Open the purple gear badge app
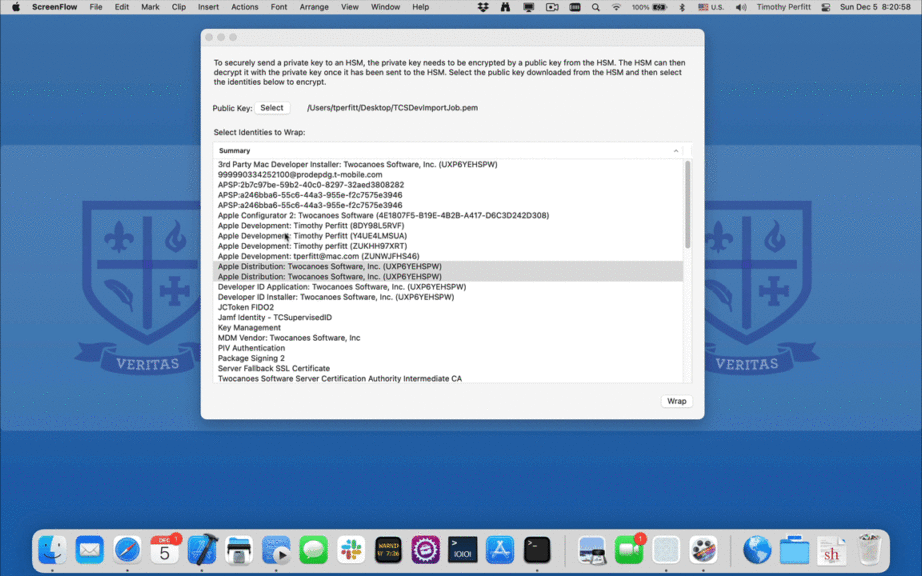The width and height of the screenshot is (922, 576). [426, 550]
